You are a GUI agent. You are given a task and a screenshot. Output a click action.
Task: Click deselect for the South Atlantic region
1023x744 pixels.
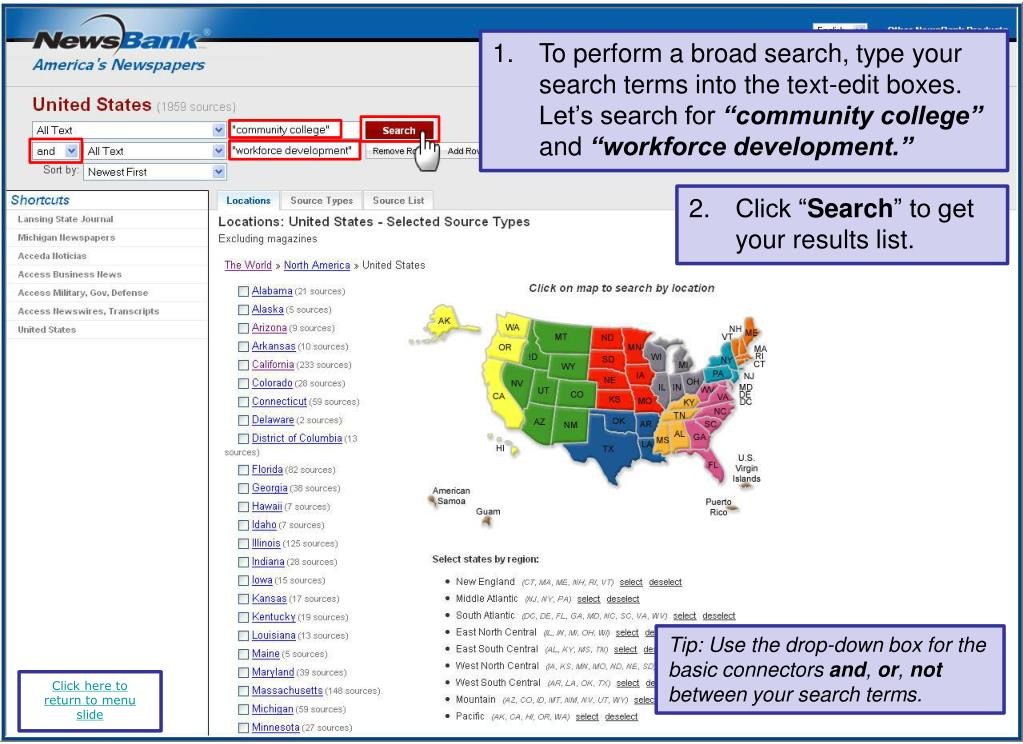pyautogui.click(x=719, y=615)
